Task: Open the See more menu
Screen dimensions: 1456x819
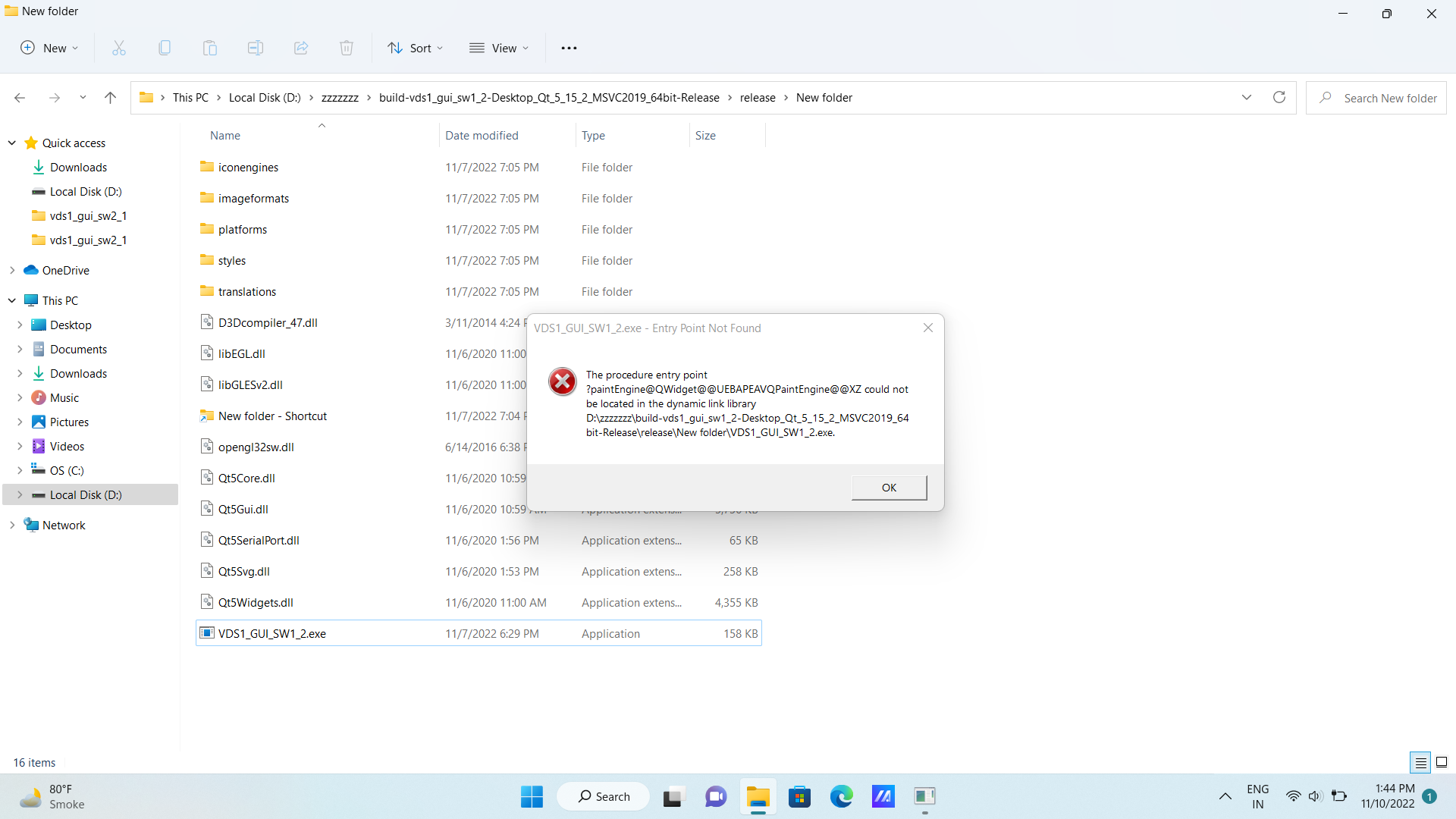Action: point(569,47)
